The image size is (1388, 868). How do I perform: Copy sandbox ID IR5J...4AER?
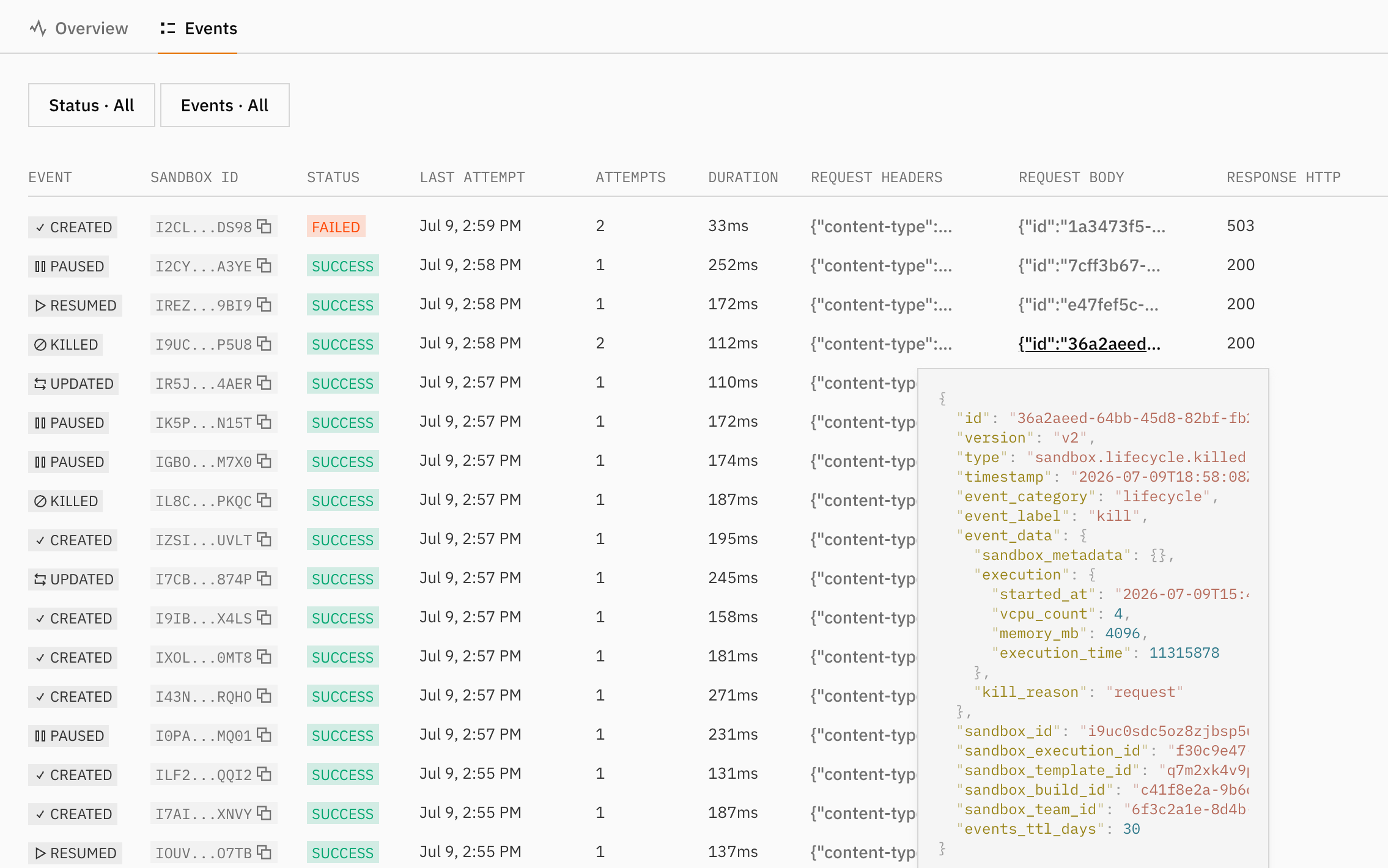(x=264, y=383)
